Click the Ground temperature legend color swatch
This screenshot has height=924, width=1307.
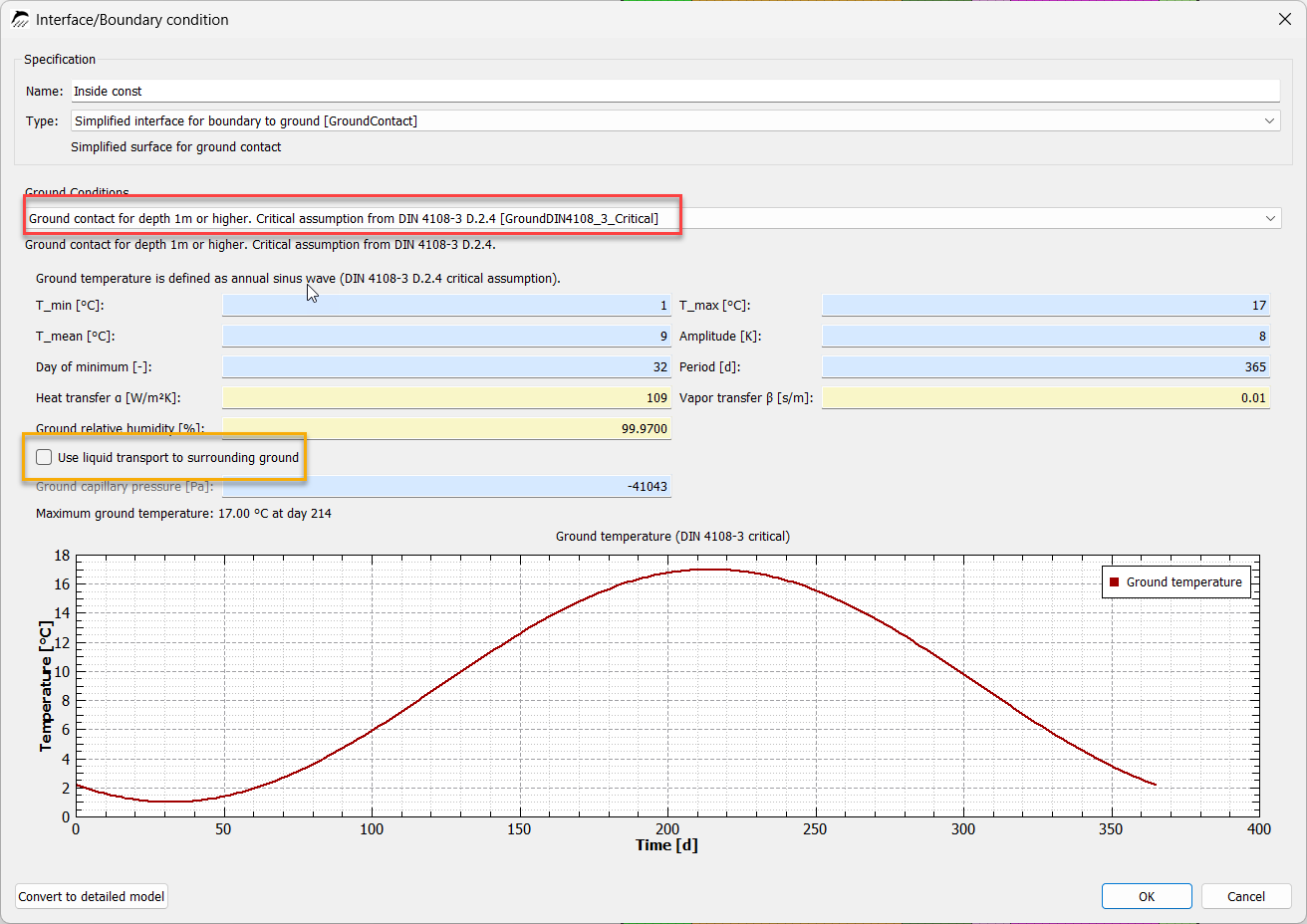(1115, 582)
